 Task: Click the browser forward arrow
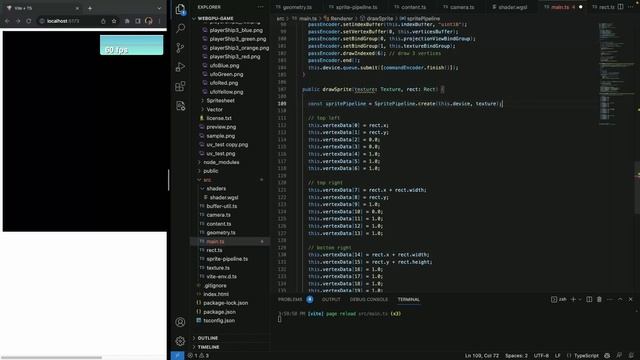pyautogui.click(x=18, y=21)
